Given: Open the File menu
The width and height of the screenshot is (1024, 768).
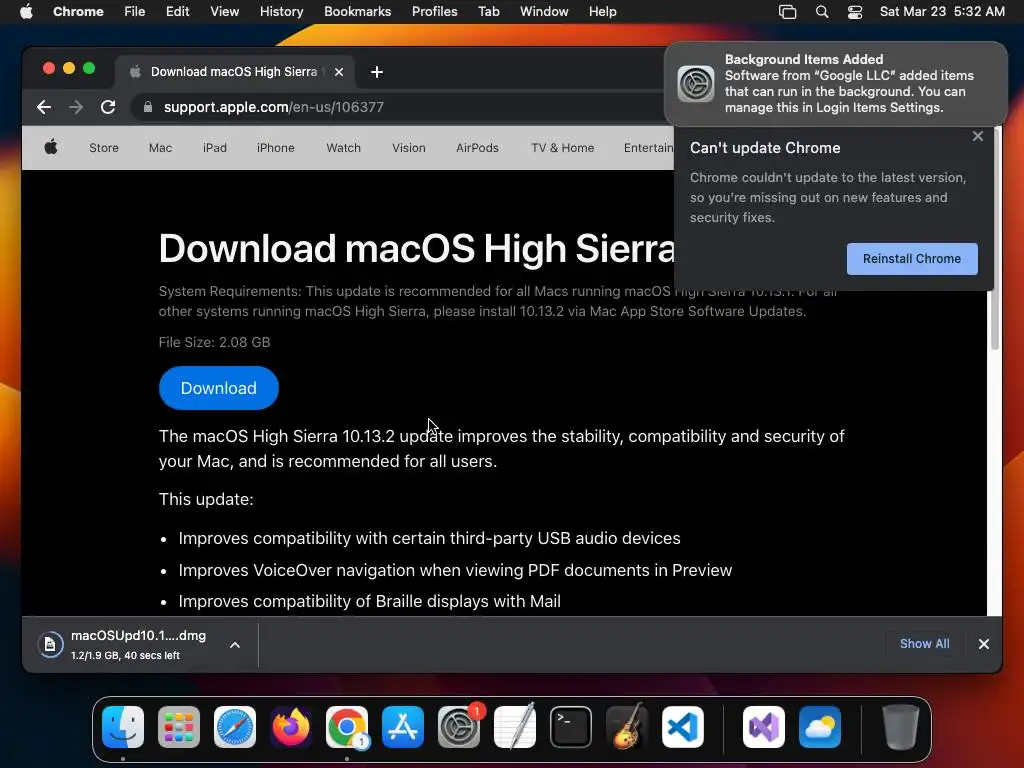Looking at the screenshot, I should click(x=135, y=11).
